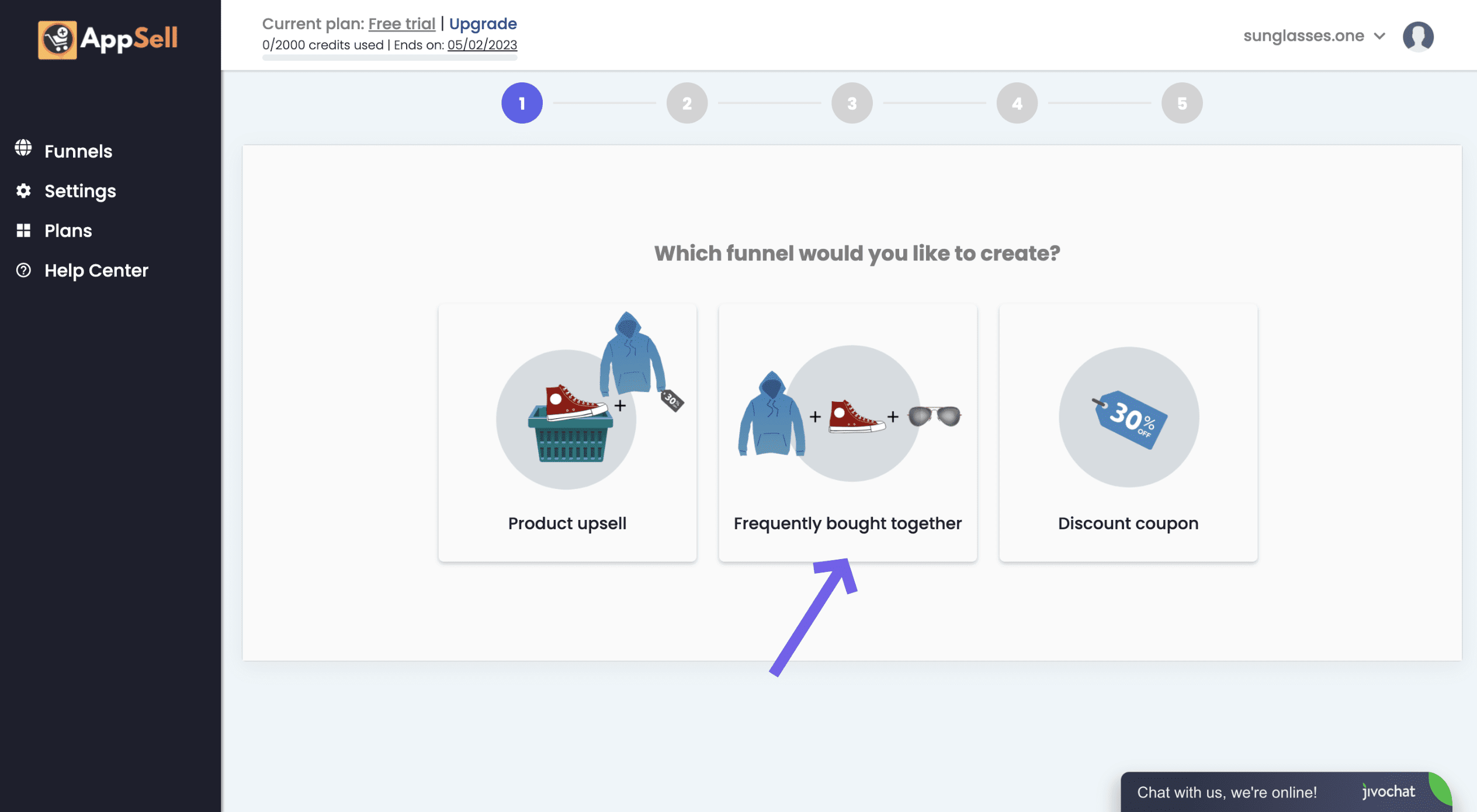This screenshot has width=1477, height=812.
Task: Click the credits usage progress bar
Action: [389, 58]
